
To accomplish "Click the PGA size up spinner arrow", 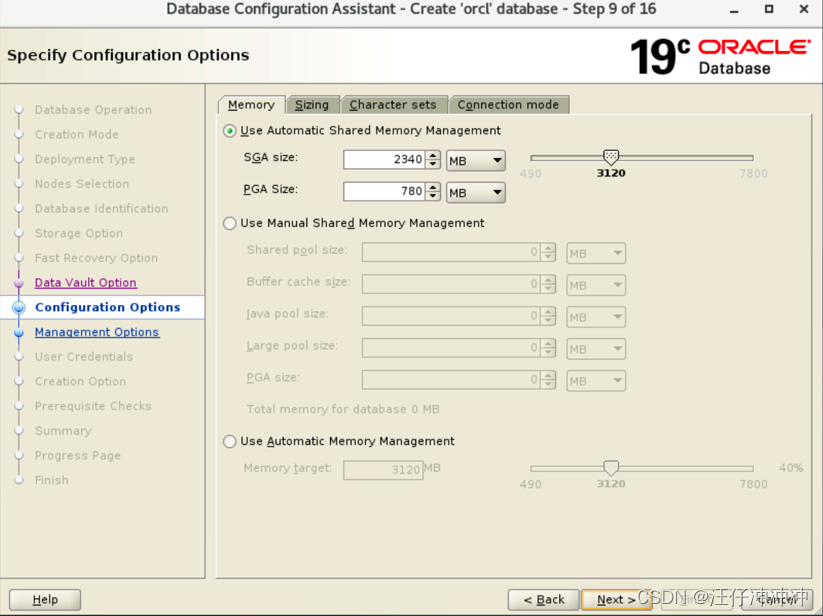I will click(434, 188).
